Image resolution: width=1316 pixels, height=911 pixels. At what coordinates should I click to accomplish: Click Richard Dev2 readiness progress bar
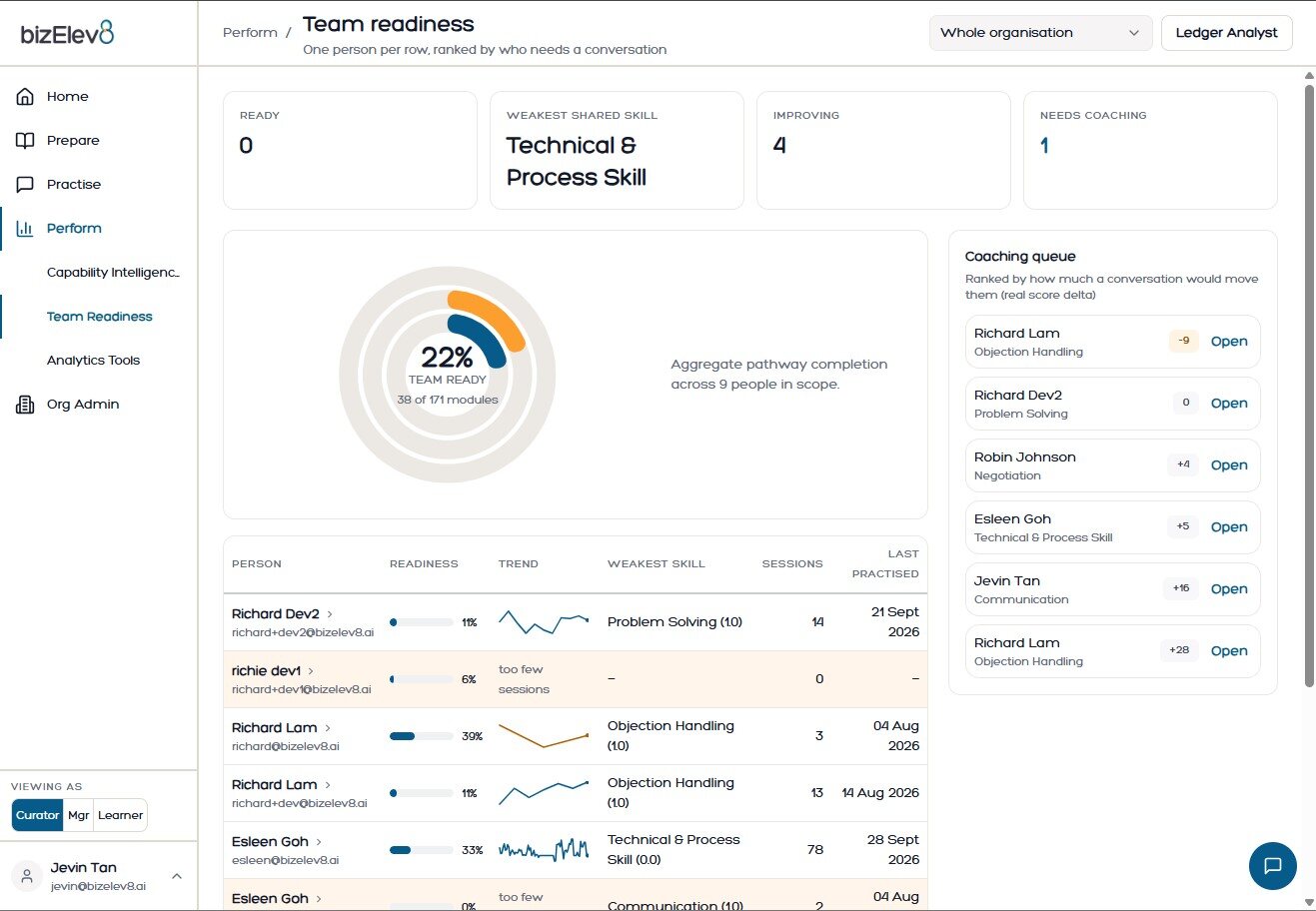pyautogui.click(x=421, y=622)
